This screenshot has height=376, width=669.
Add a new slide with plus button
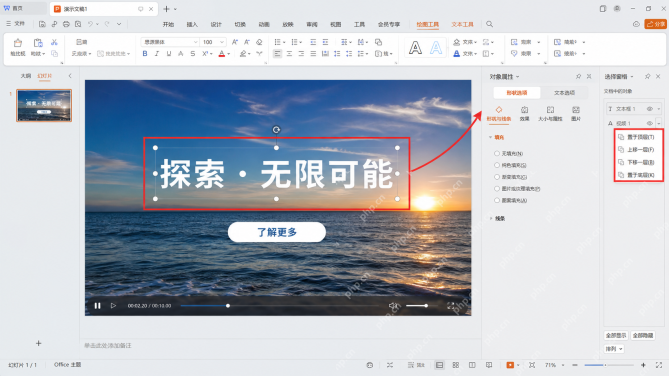[x=38, y=343]
